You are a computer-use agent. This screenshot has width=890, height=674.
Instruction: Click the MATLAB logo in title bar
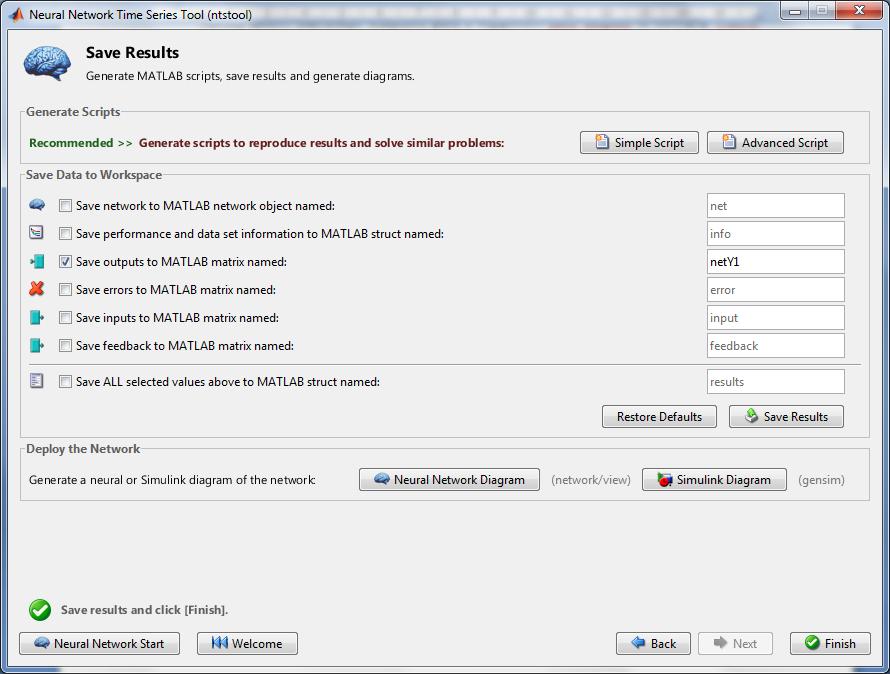[x=16, y=14]
